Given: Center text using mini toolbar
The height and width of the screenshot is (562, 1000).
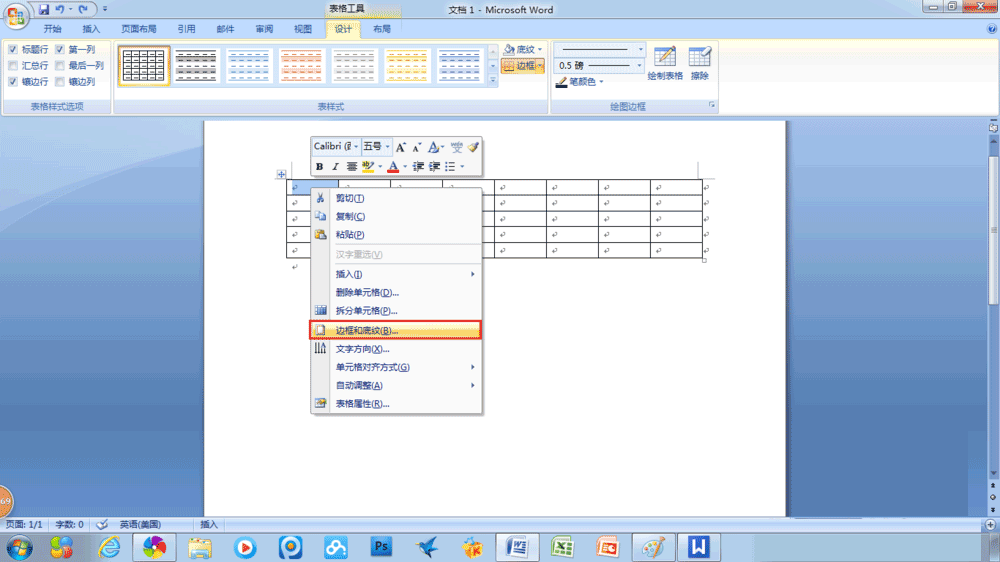Looking at the screenshot, I should (x=351, y=166).
